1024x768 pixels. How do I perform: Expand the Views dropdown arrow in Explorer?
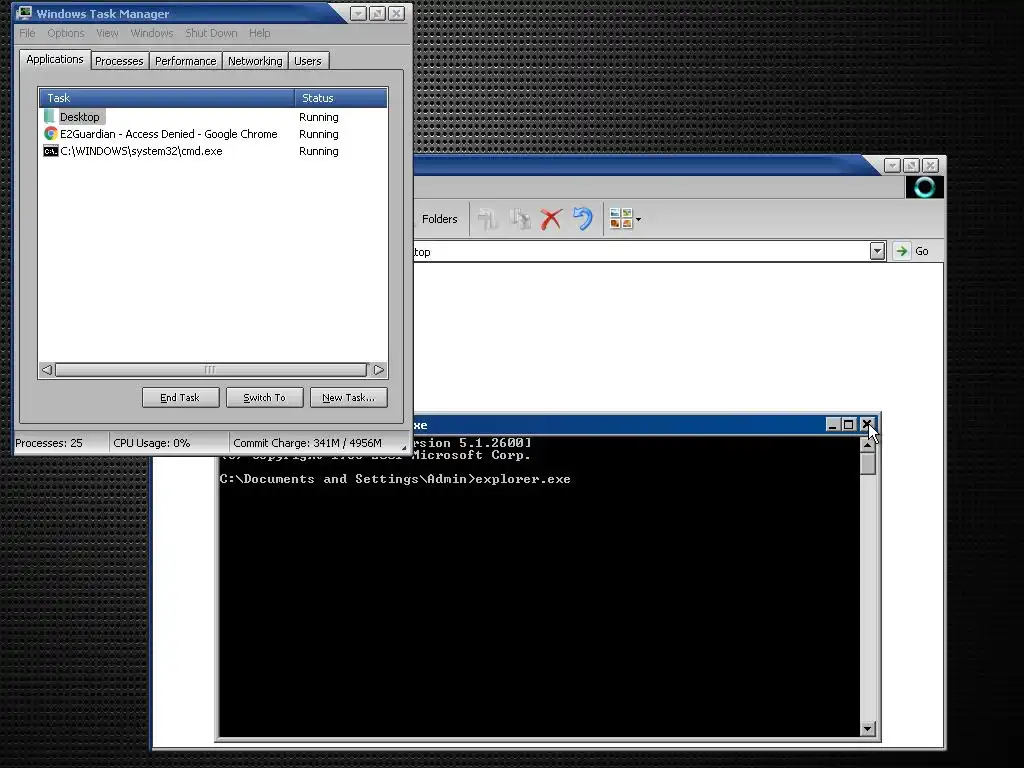pos(639,219)
